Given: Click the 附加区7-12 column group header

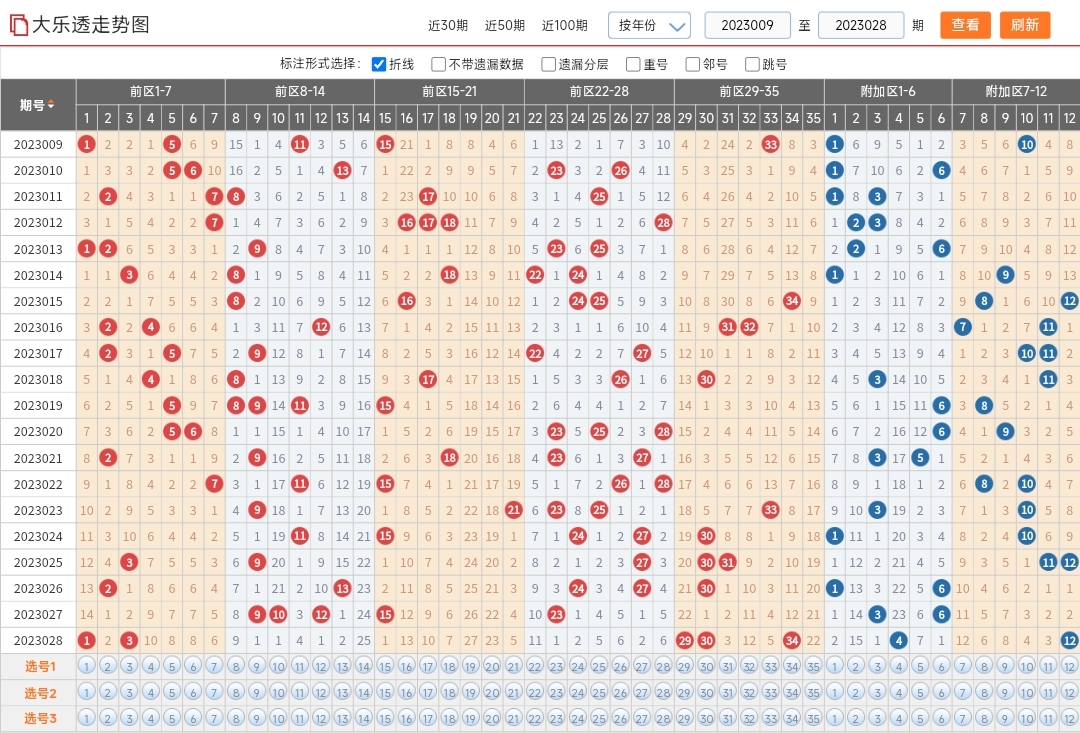Looking at the screenshot, I should point(1016,92).
